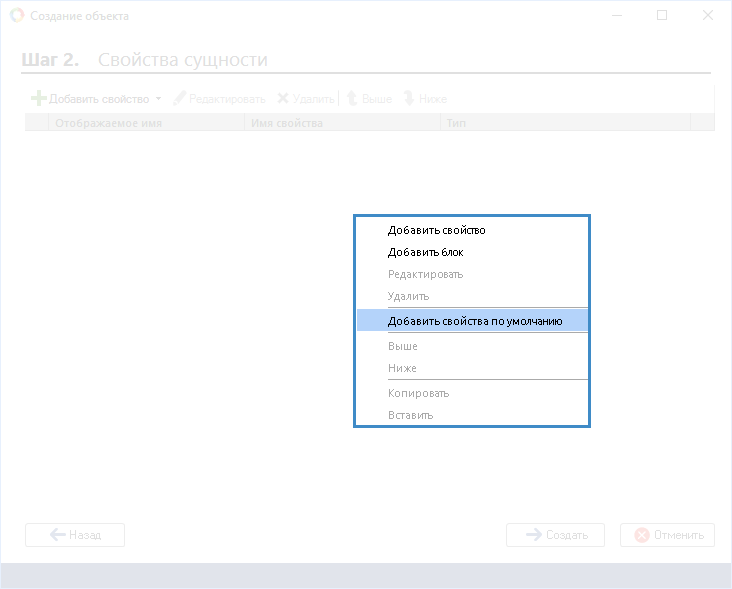This screenshot has height=589, width=732.
Task: Open the 'Добавить свойство' dropdown arrow
Action: pos(159,99)
